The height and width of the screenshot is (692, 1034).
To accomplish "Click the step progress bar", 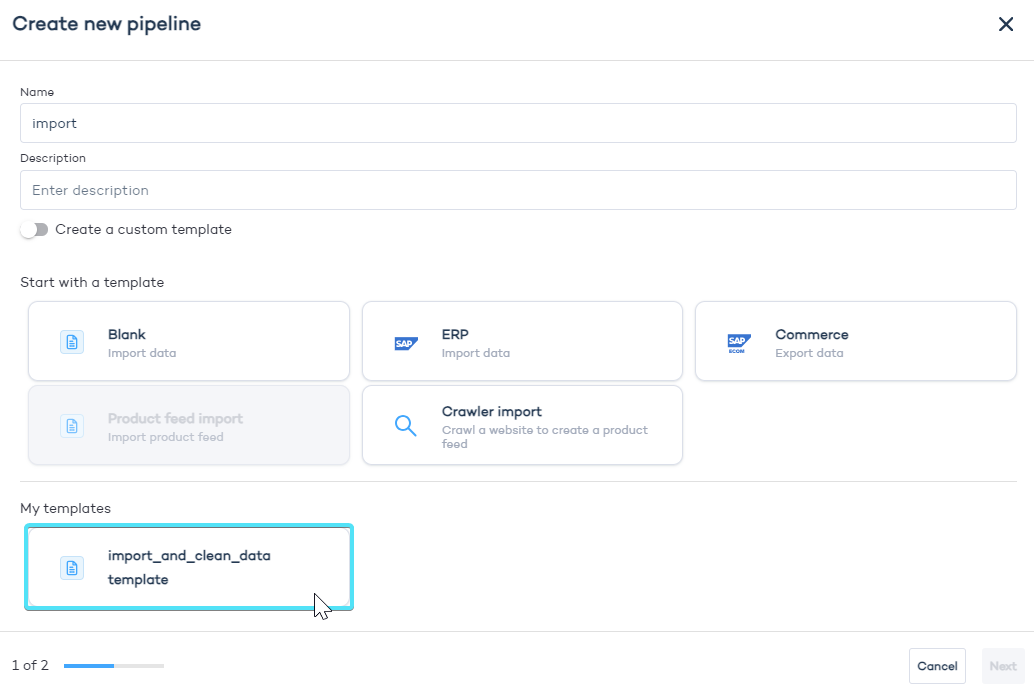I will tap(113, 664).
